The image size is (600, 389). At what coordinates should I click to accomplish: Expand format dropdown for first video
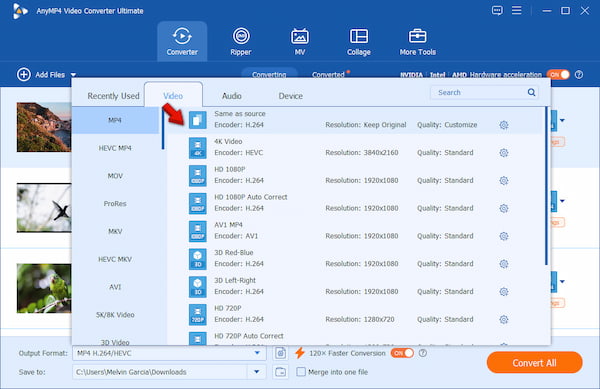click(x=562, y=120)
